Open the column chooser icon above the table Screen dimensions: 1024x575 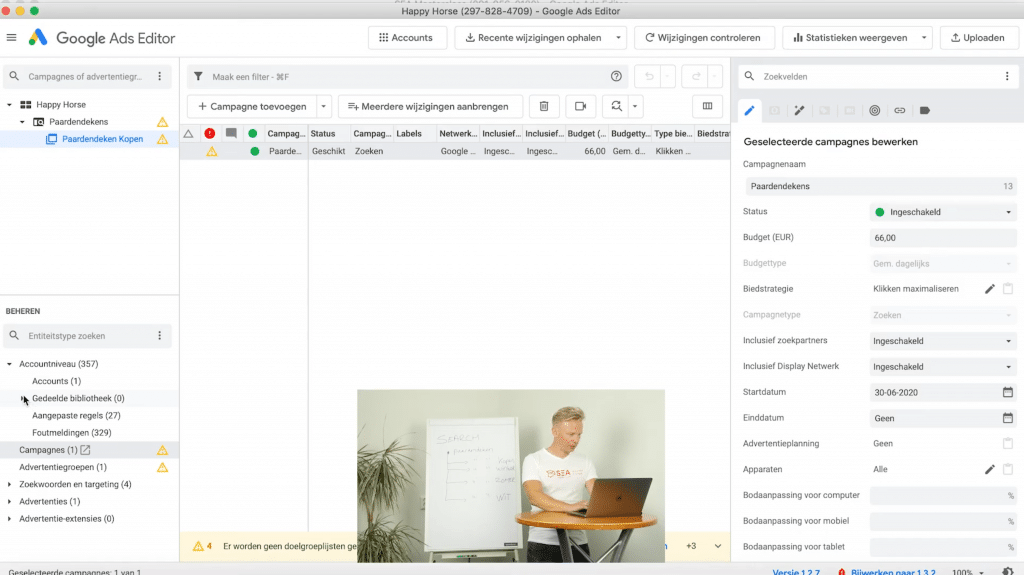point(707,106)
